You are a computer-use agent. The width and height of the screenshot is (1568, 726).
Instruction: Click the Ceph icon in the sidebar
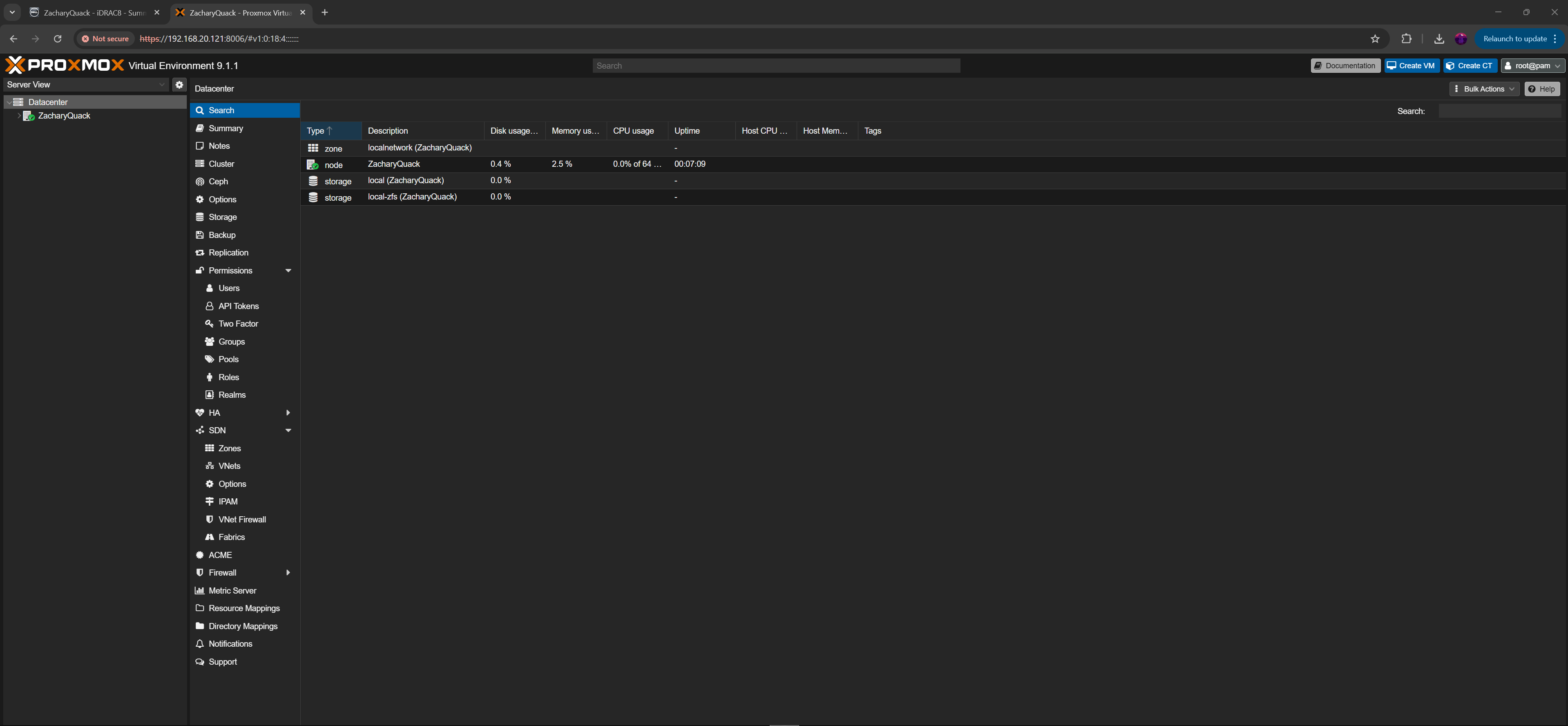(x=200, y=181)
